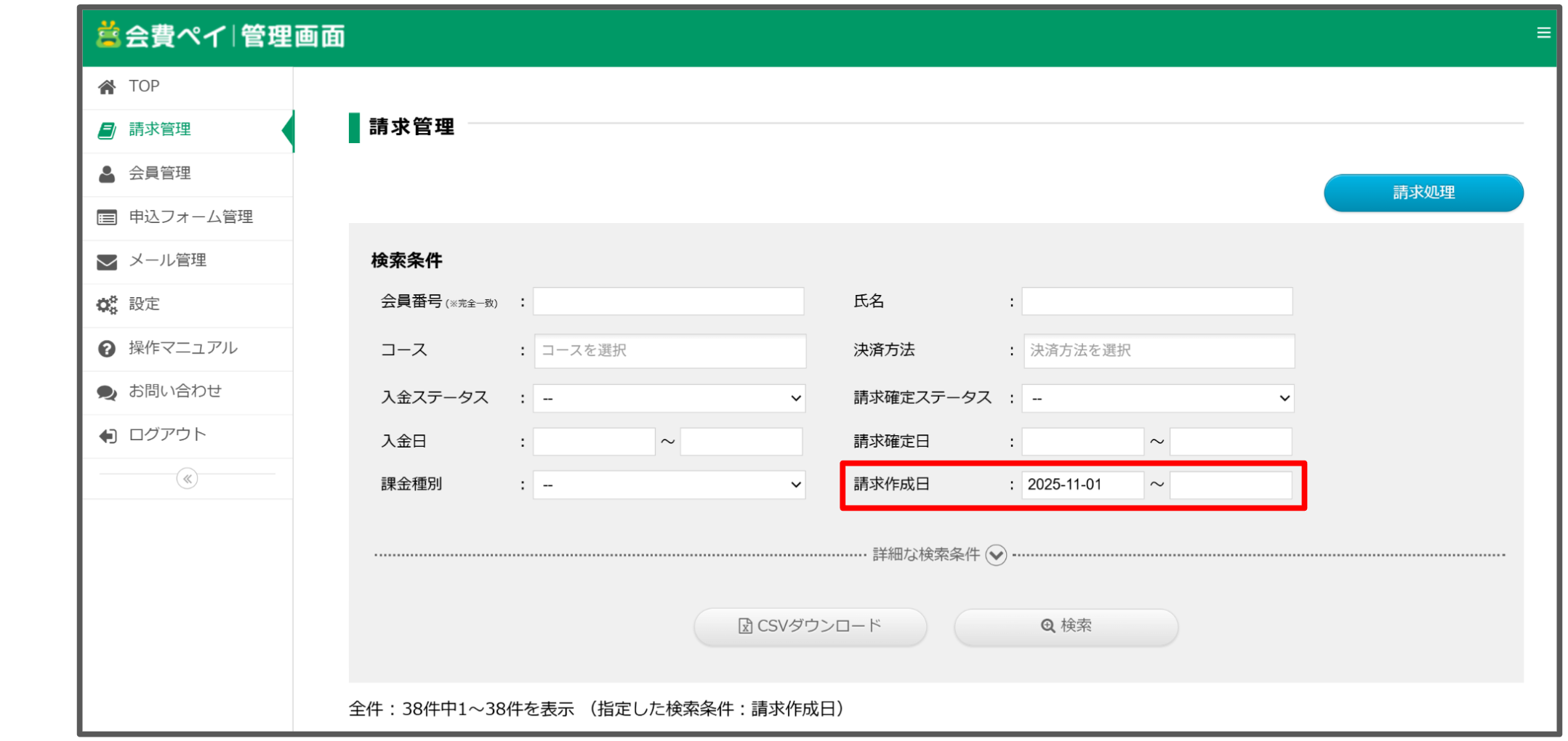Select 請求管理 in the sidebar menu

click(x=160, y=129)
